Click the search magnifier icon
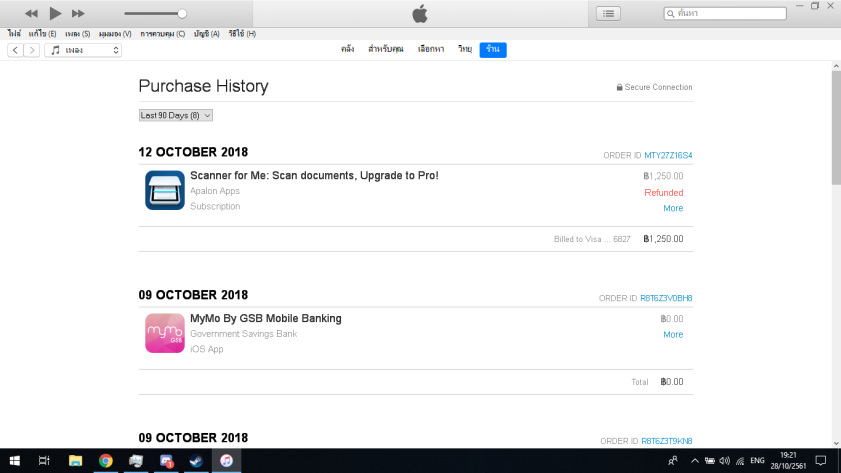The width and height of the screenshot is (841, 473). click(x=670, y=13)
